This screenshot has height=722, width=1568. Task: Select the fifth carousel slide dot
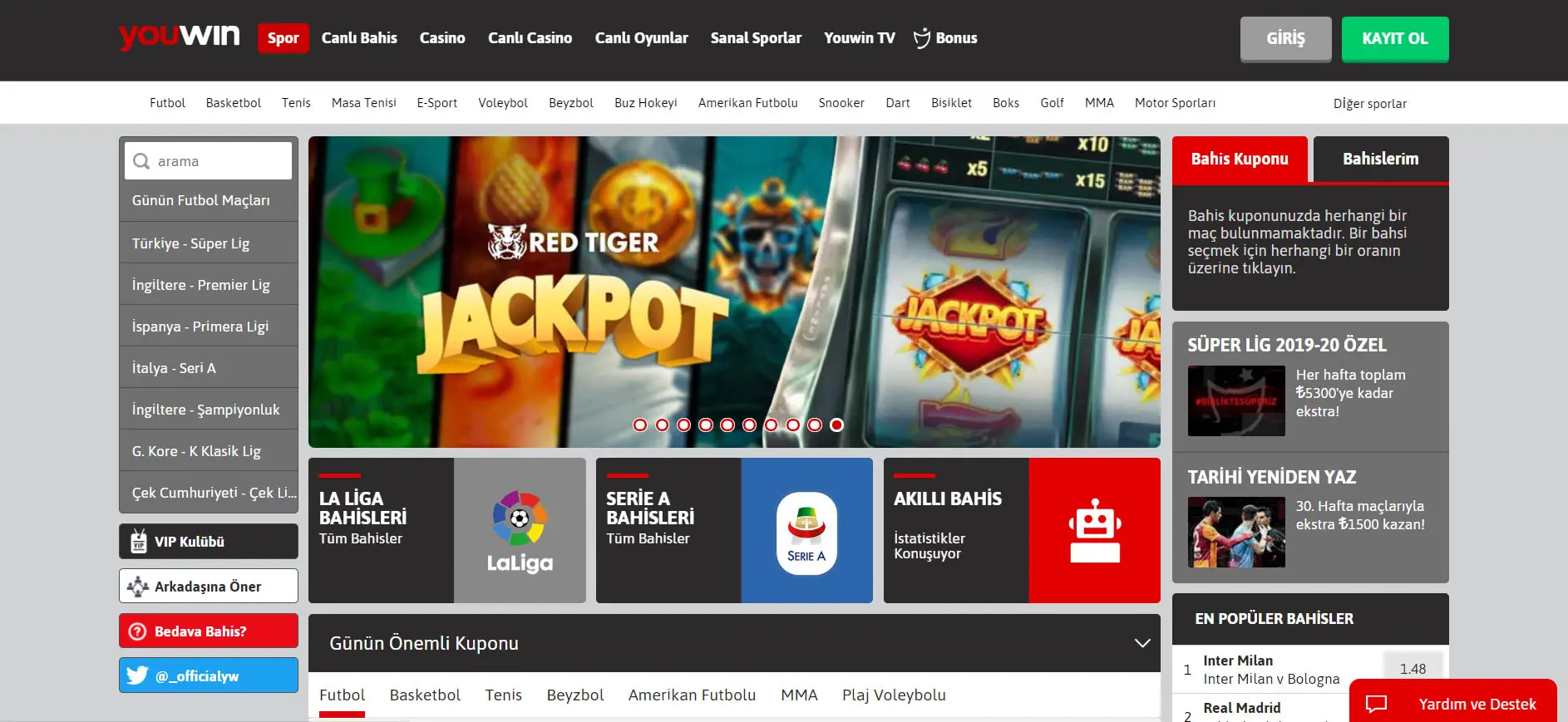(727, 425)
